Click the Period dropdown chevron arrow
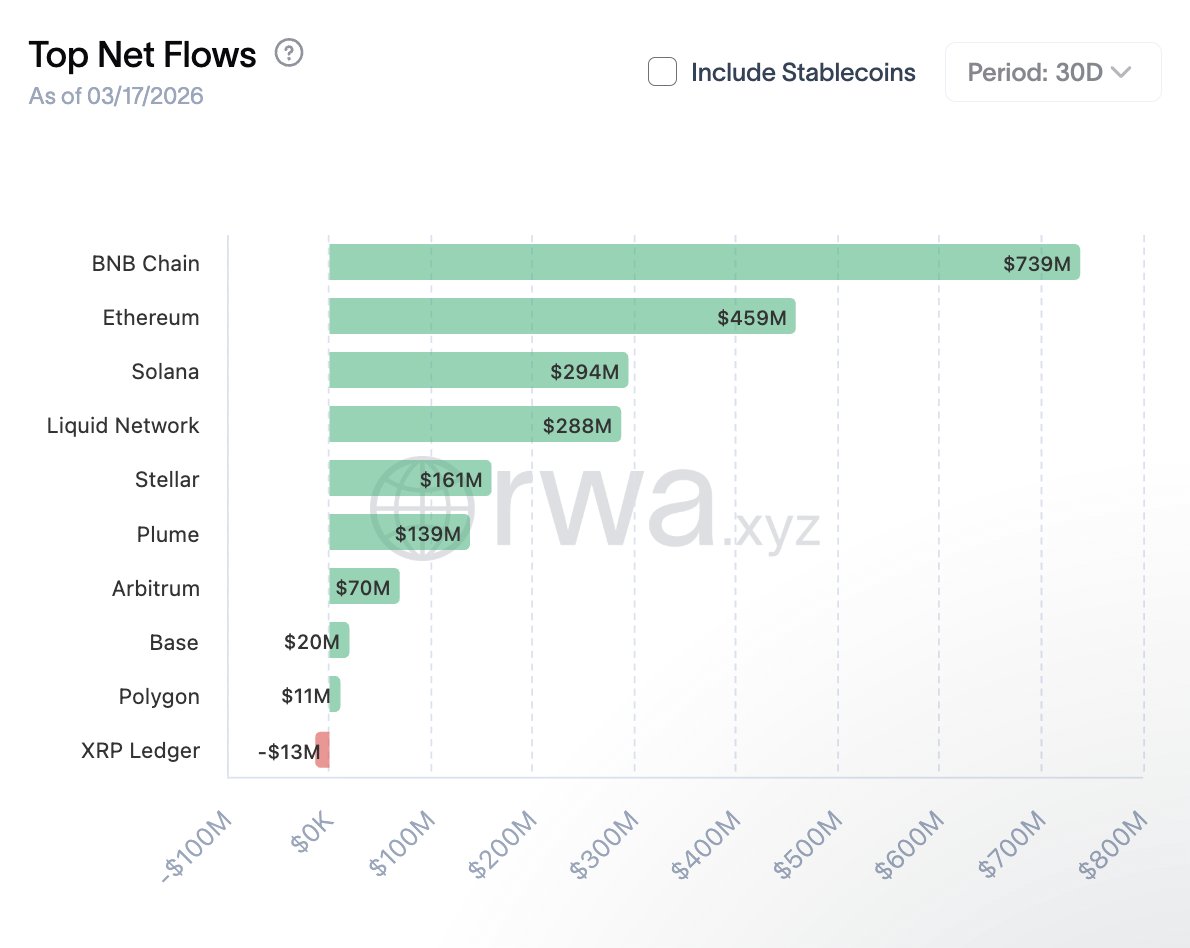The width and height of the screenshot is (1190, 948). (1121, 72)
